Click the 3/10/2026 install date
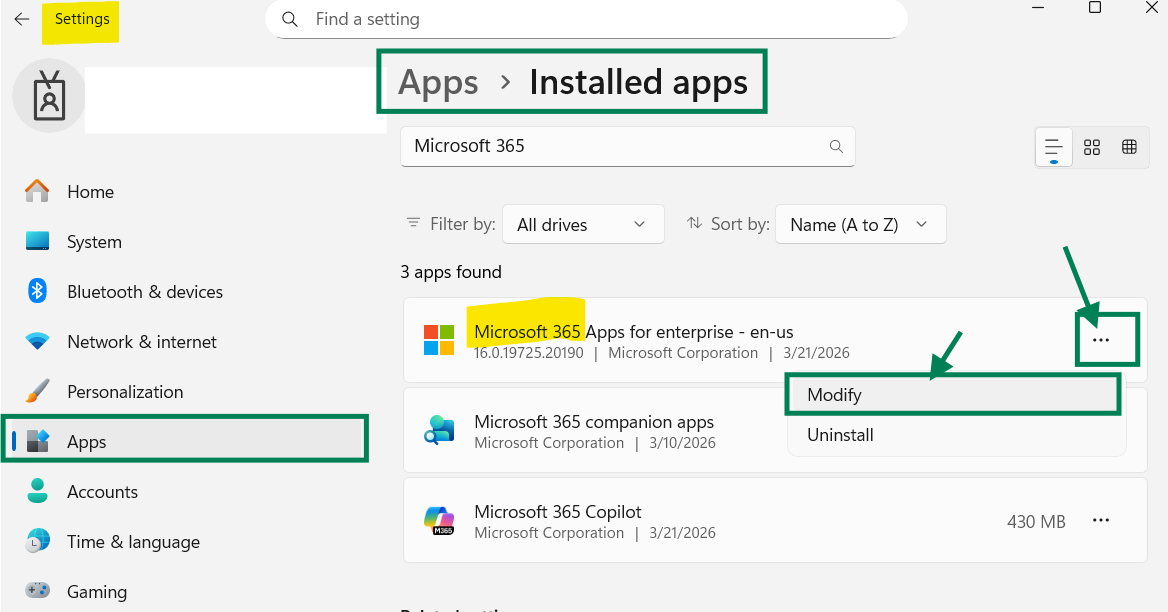 point(682,443)
